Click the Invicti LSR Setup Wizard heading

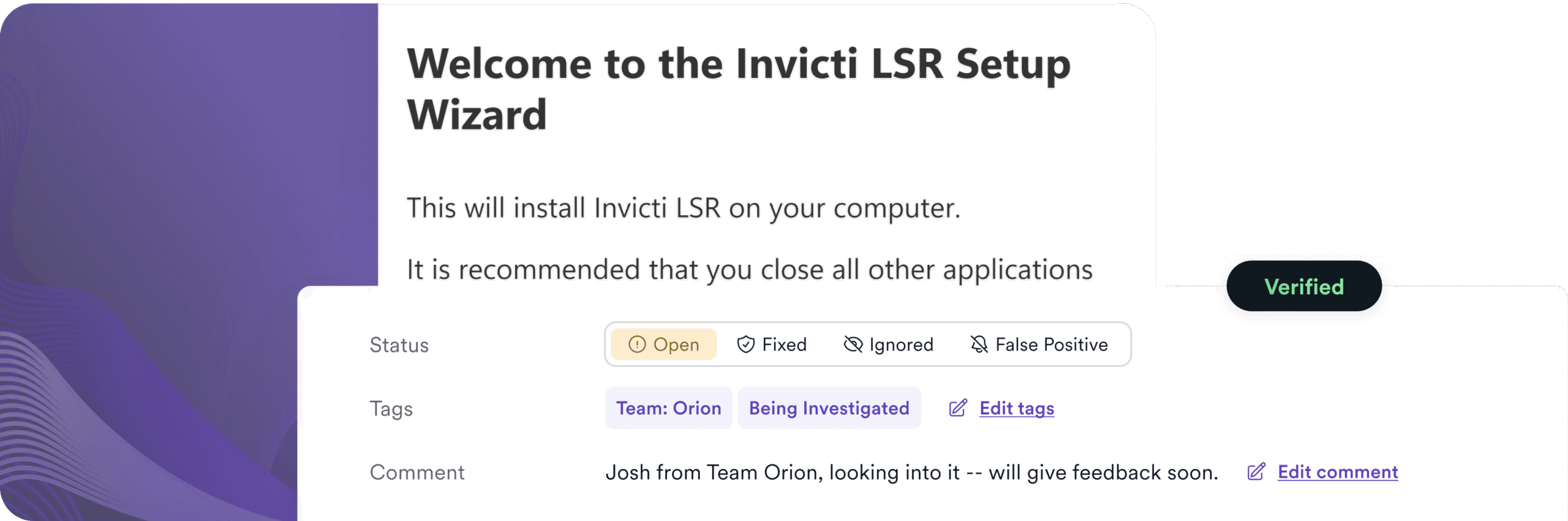[738, 89]
